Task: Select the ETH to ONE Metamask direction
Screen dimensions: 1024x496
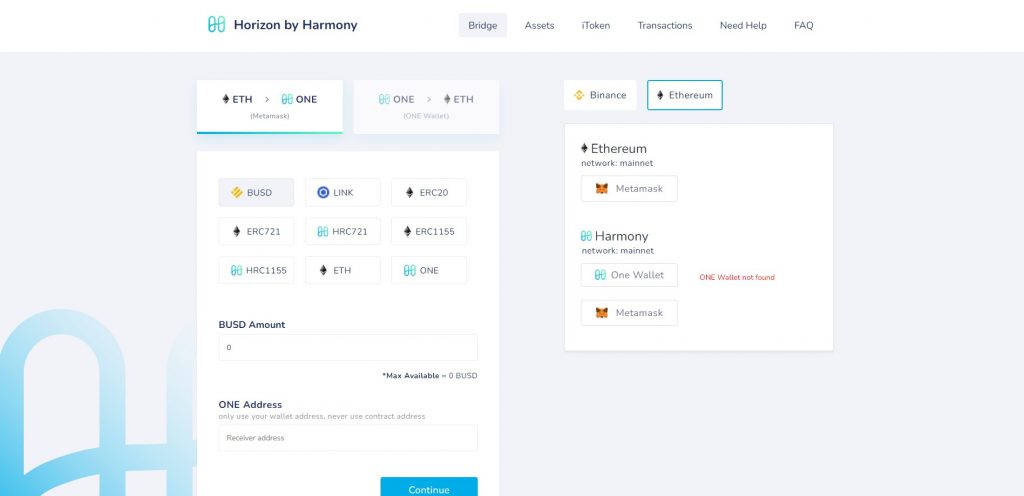Action: tap(270, 106)
